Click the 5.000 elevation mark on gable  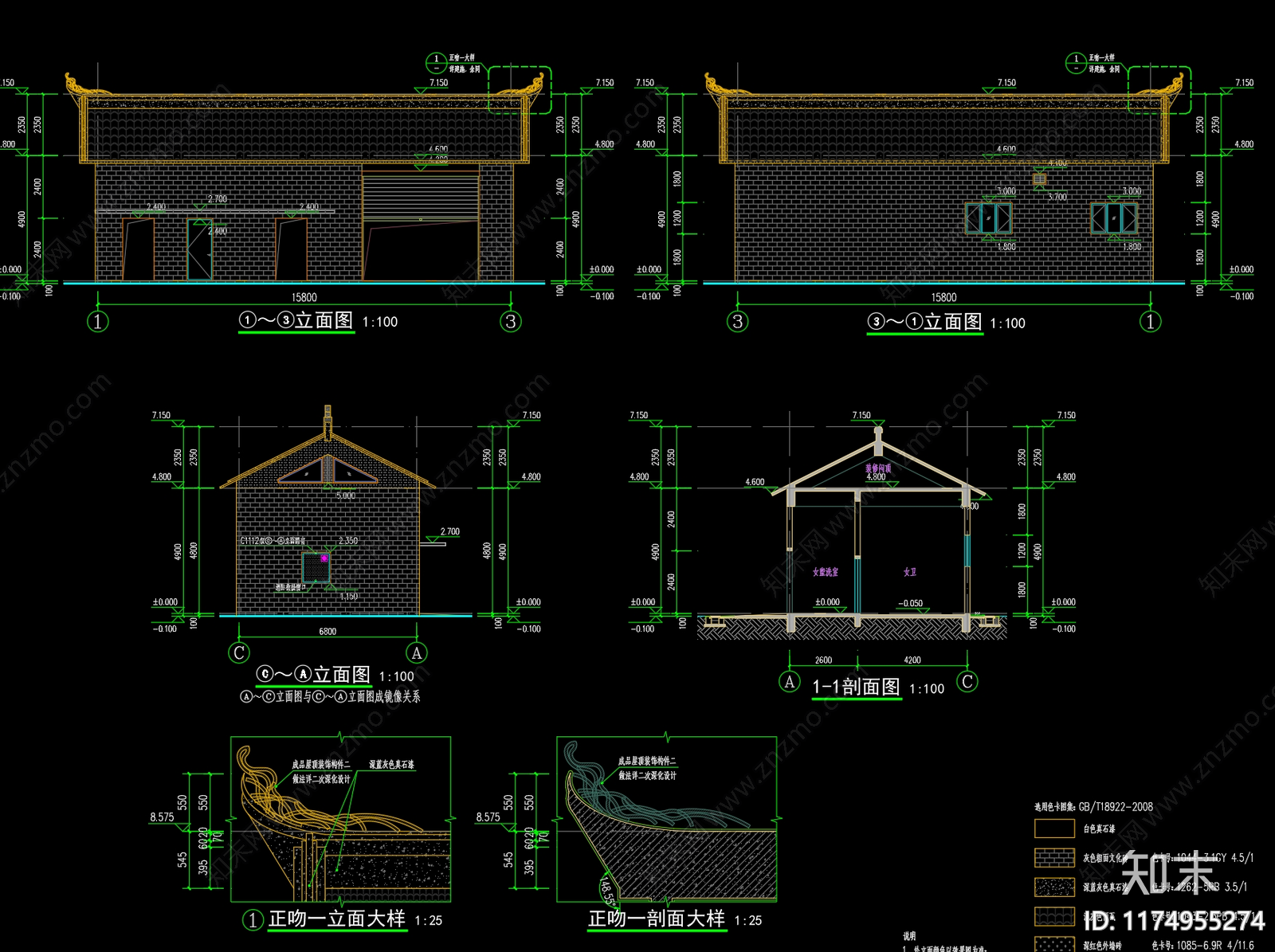346,496
